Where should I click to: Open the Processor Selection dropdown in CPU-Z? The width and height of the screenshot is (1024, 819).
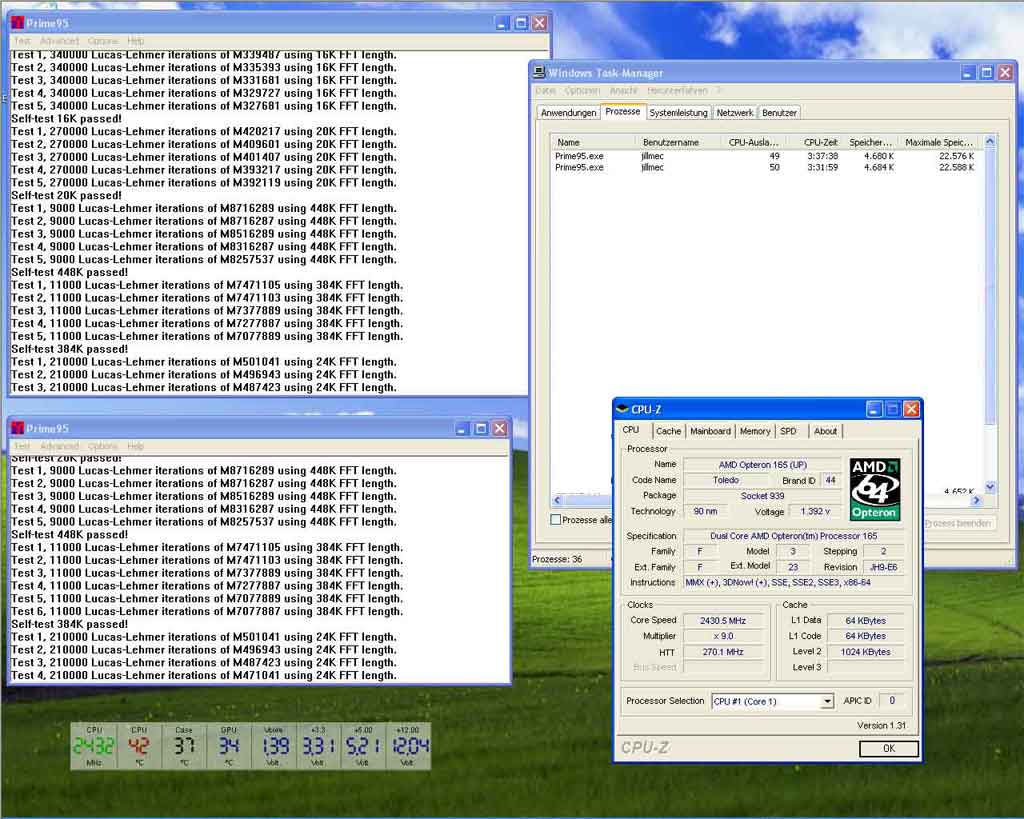tap(827, 701)
